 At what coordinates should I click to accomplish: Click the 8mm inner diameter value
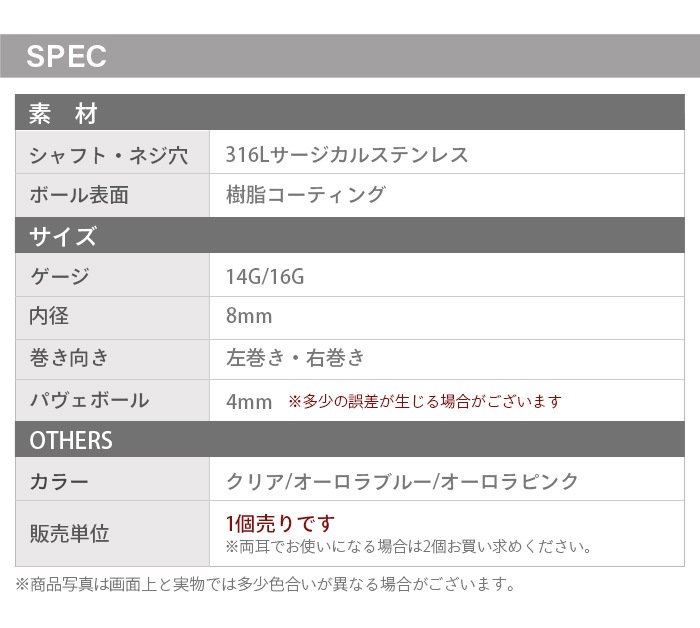click(x=249, y=317)
